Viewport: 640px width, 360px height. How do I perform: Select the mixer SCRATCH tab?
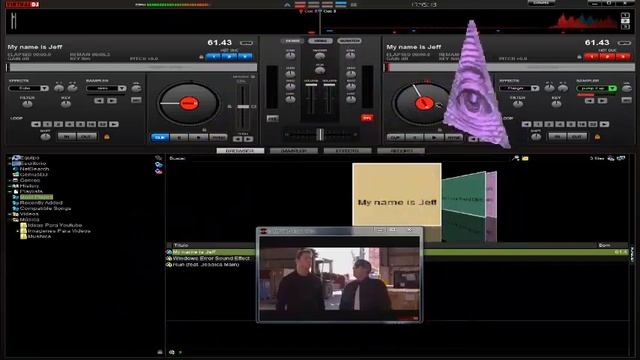[x=349, y=41]
